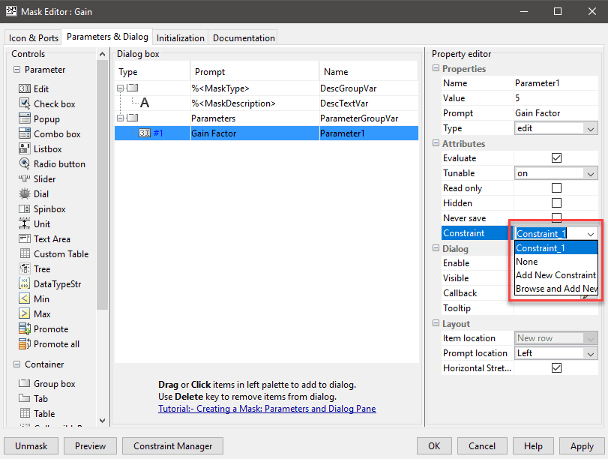Screen dimensions: 608x459
Task: Add a Spinbox control
Action: click(42, 209)
